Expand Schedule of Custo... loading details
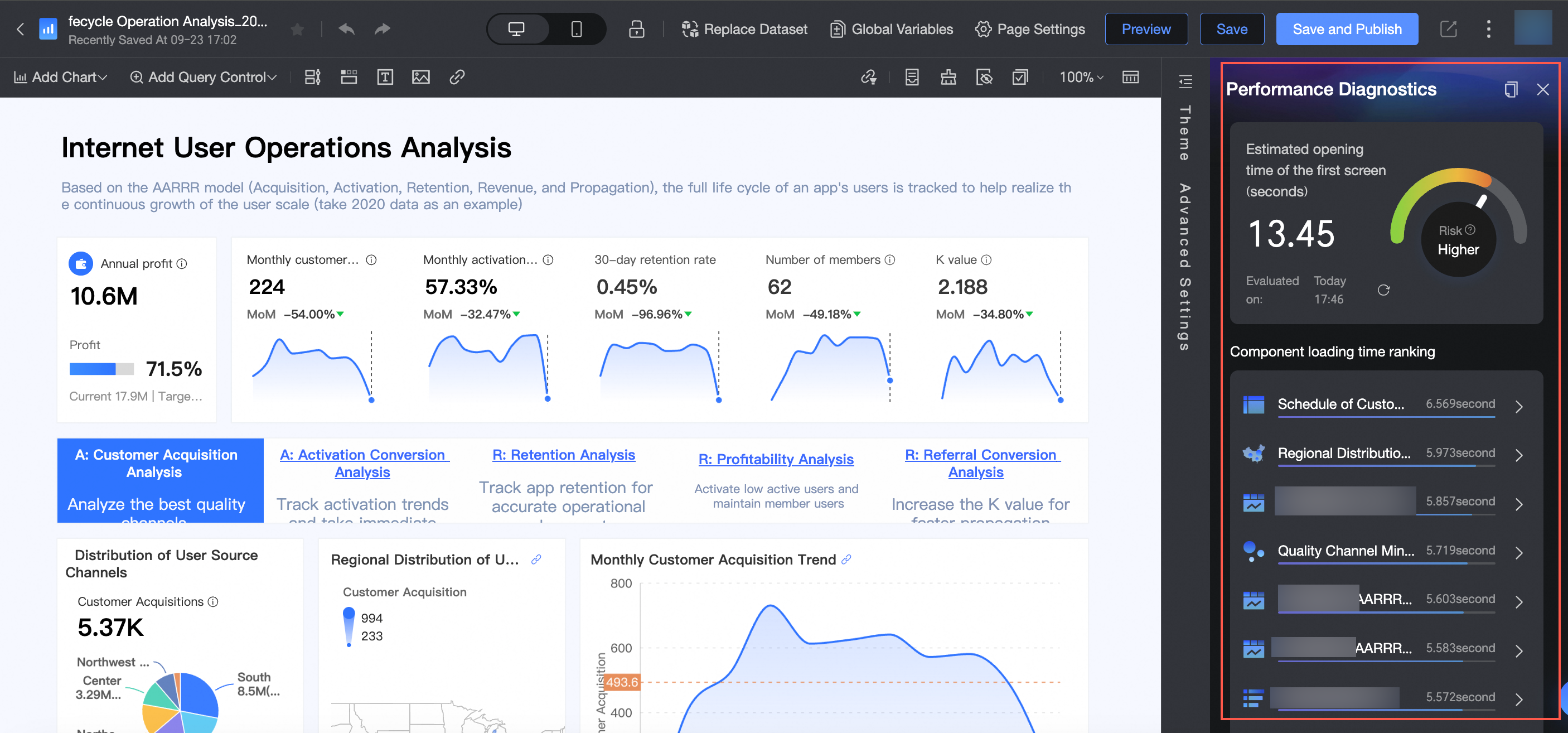The image size is (1568, 733). click(x=1519, y=406)
